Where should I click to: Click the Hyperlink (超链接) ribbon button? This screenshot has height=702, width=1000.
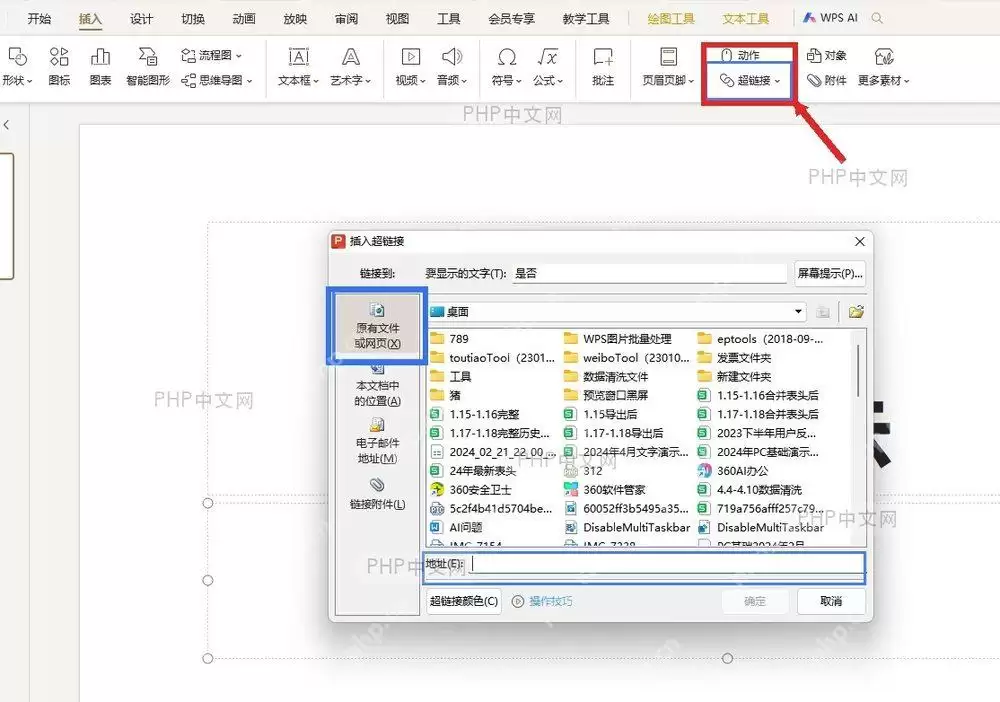point(750,80)
